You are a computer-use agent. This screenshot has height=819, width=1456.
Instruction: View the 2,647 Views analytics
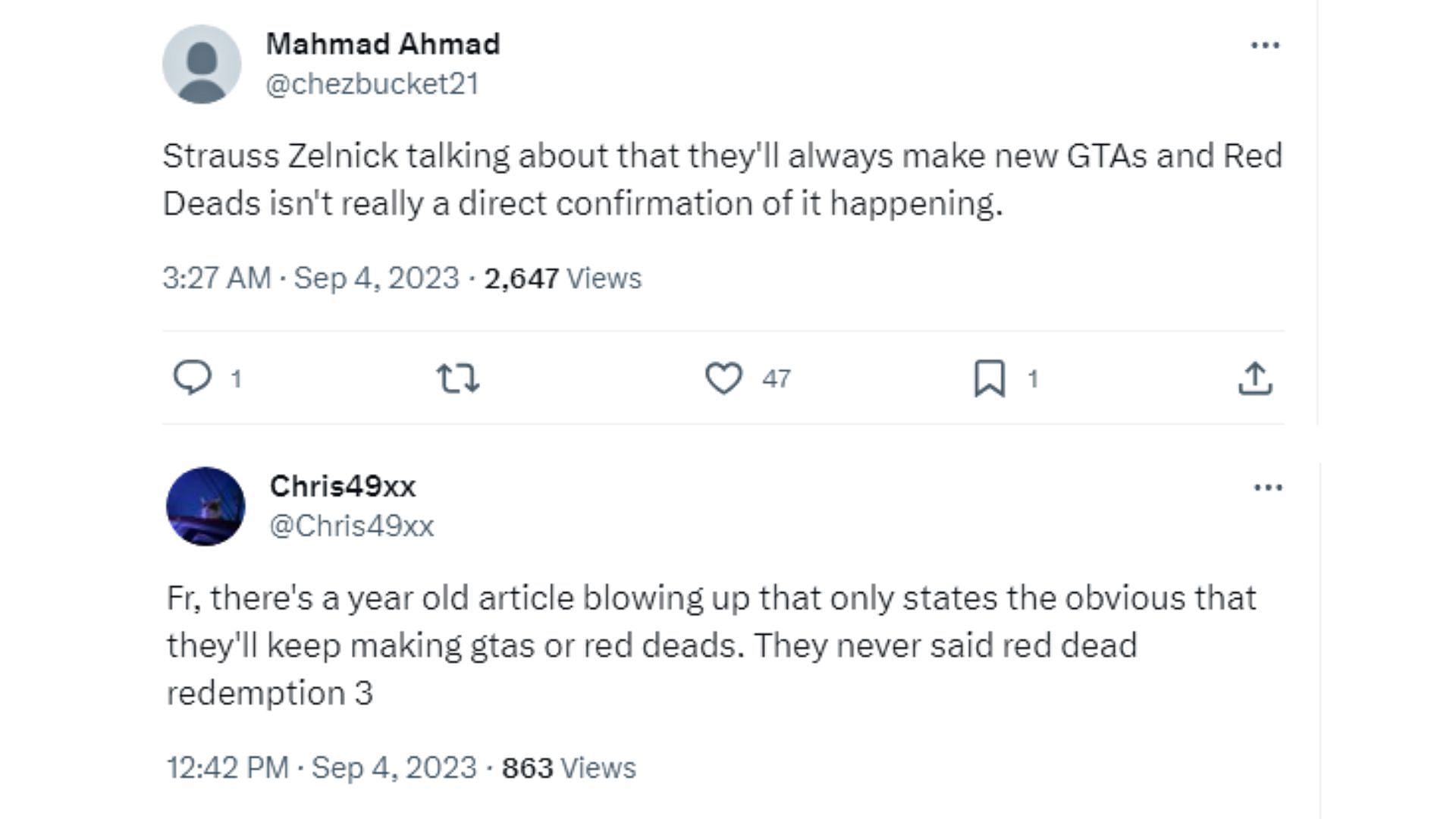(x=563, y=278)
